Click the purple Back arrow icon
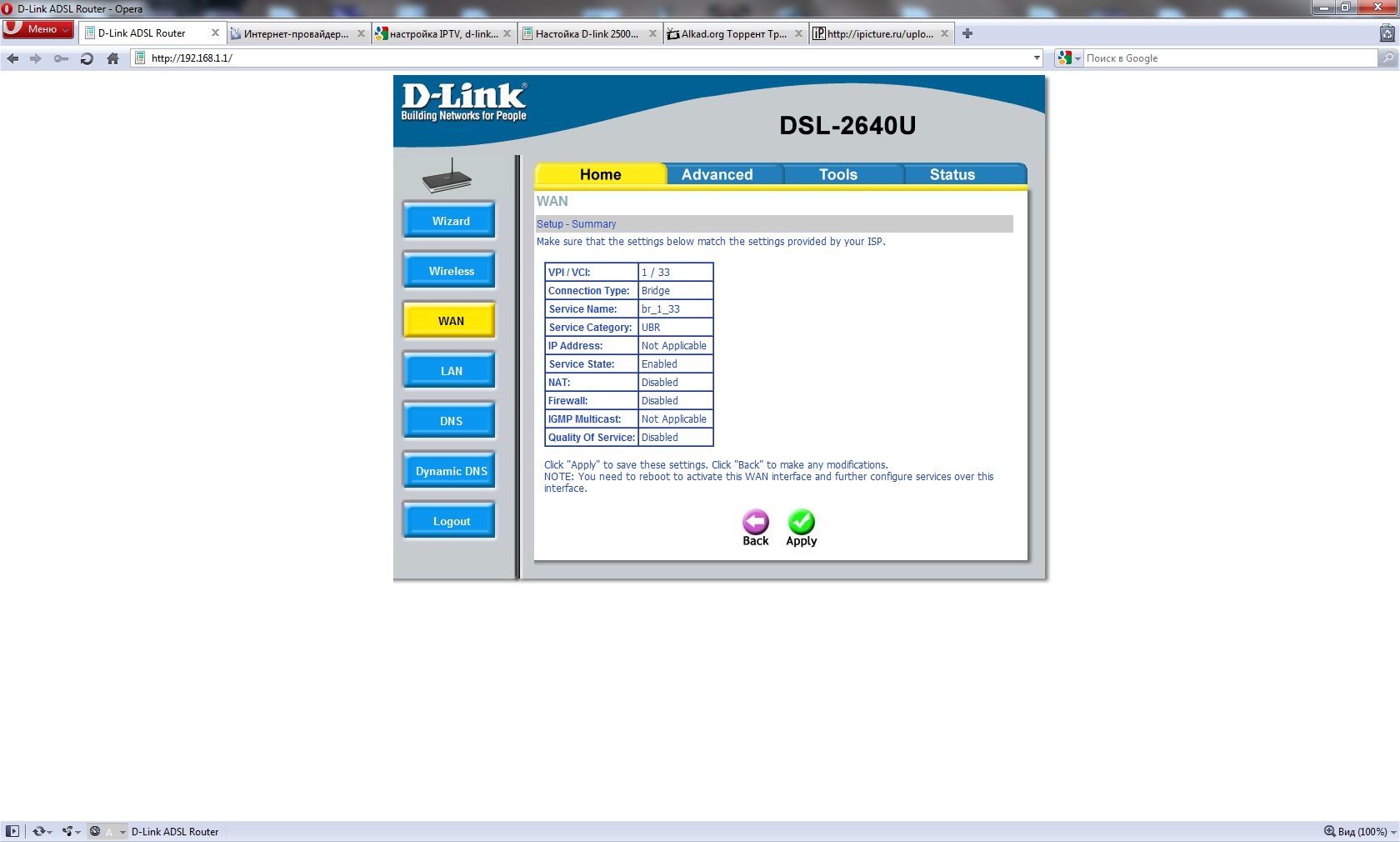 755,522
